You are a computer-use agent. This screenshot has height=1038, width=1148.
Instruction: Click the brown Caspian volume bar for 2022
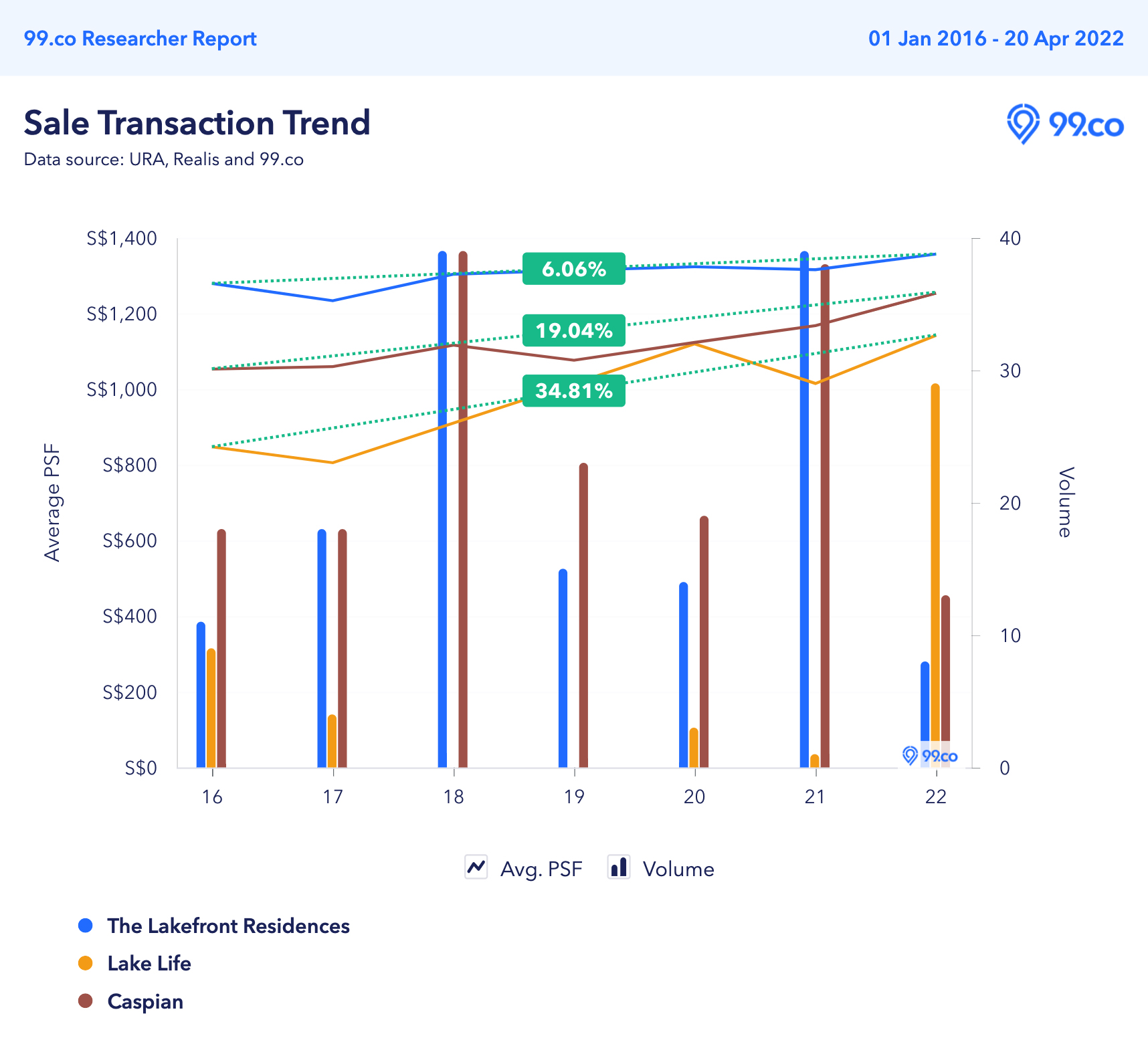pos(945,682)
